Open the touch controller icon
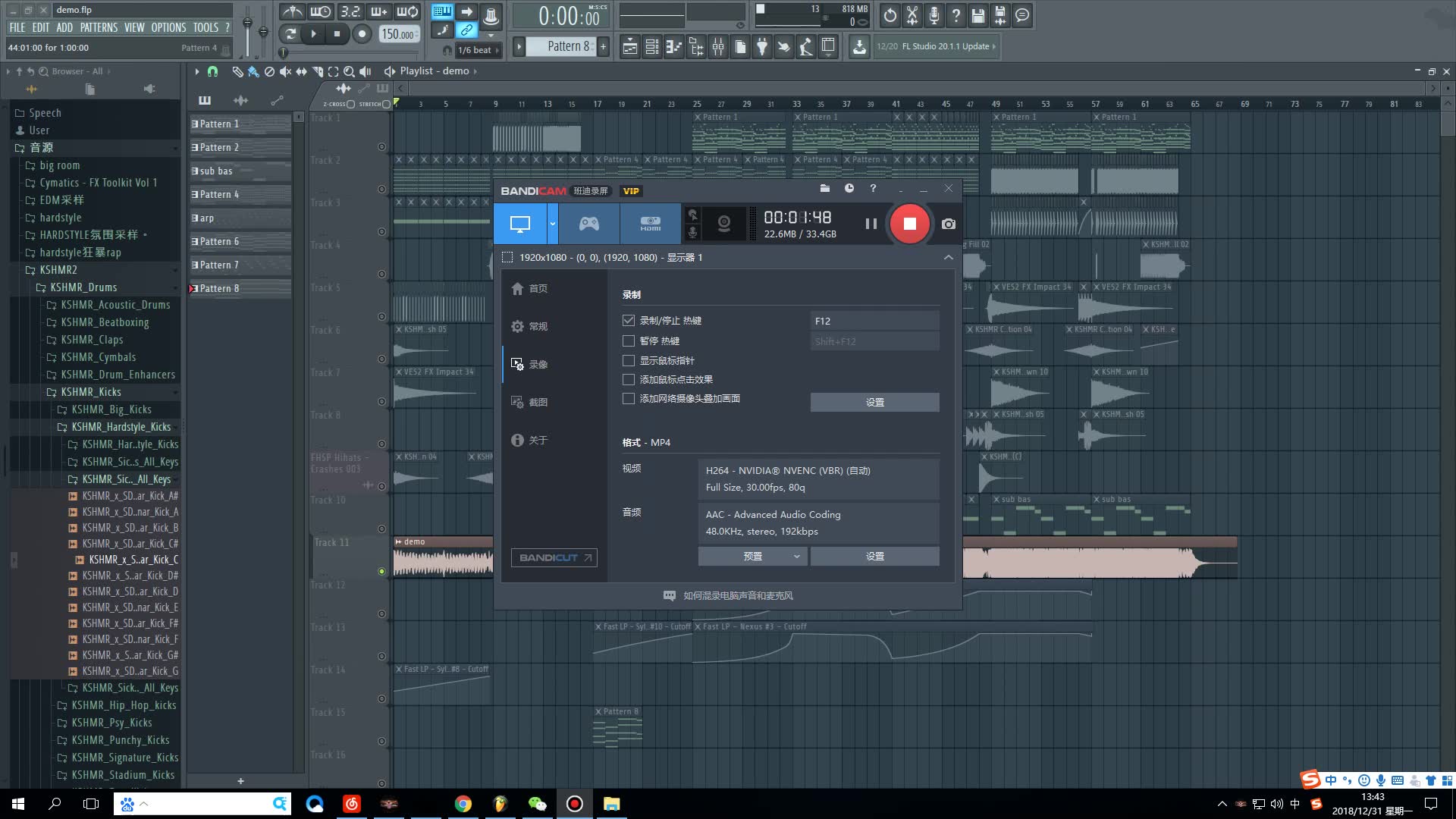 (784, 47)
